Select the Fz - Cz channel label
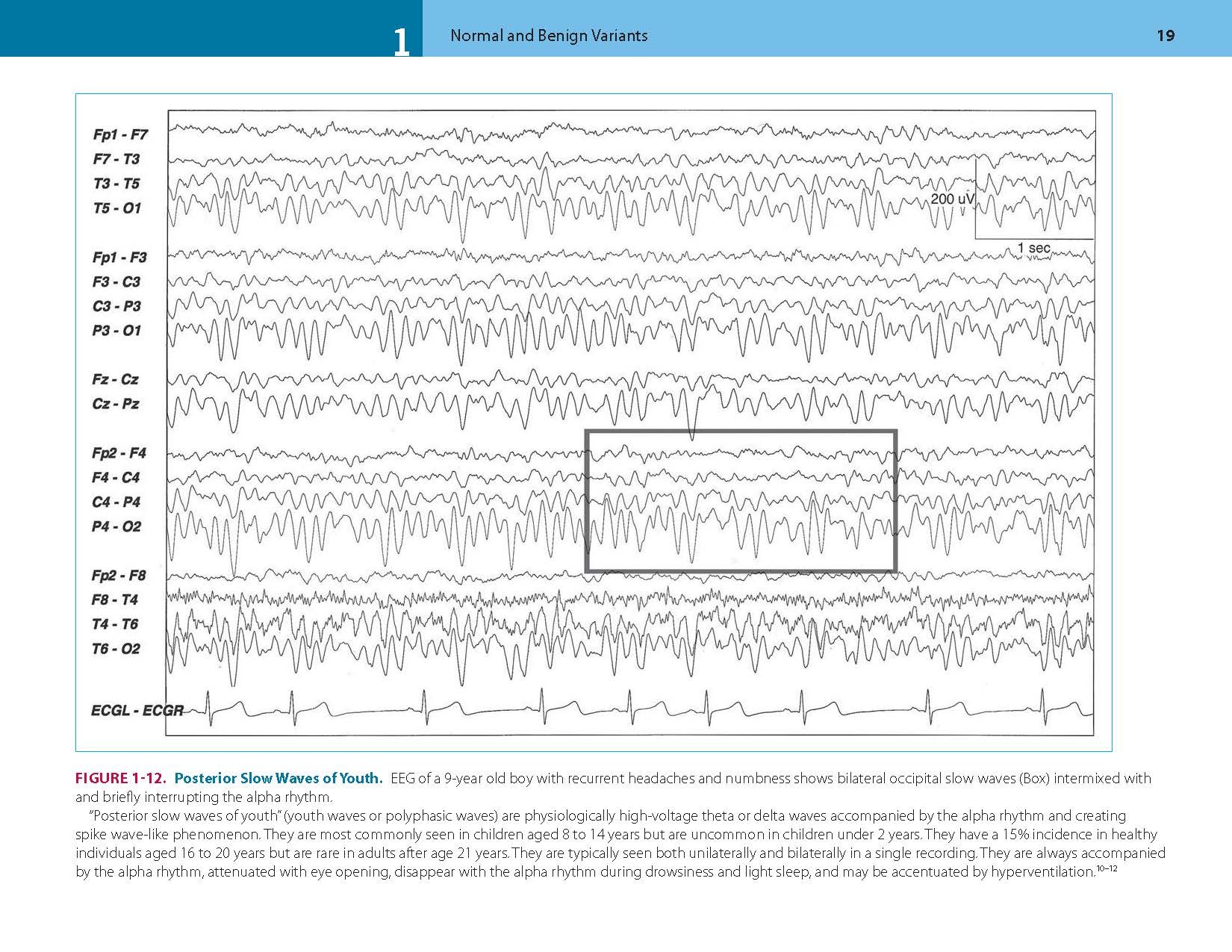 point(115,379)
